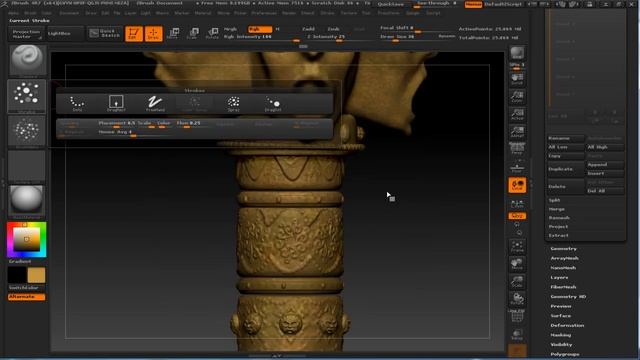Expand the ArrayMesh subpalette

pos(564,258)
